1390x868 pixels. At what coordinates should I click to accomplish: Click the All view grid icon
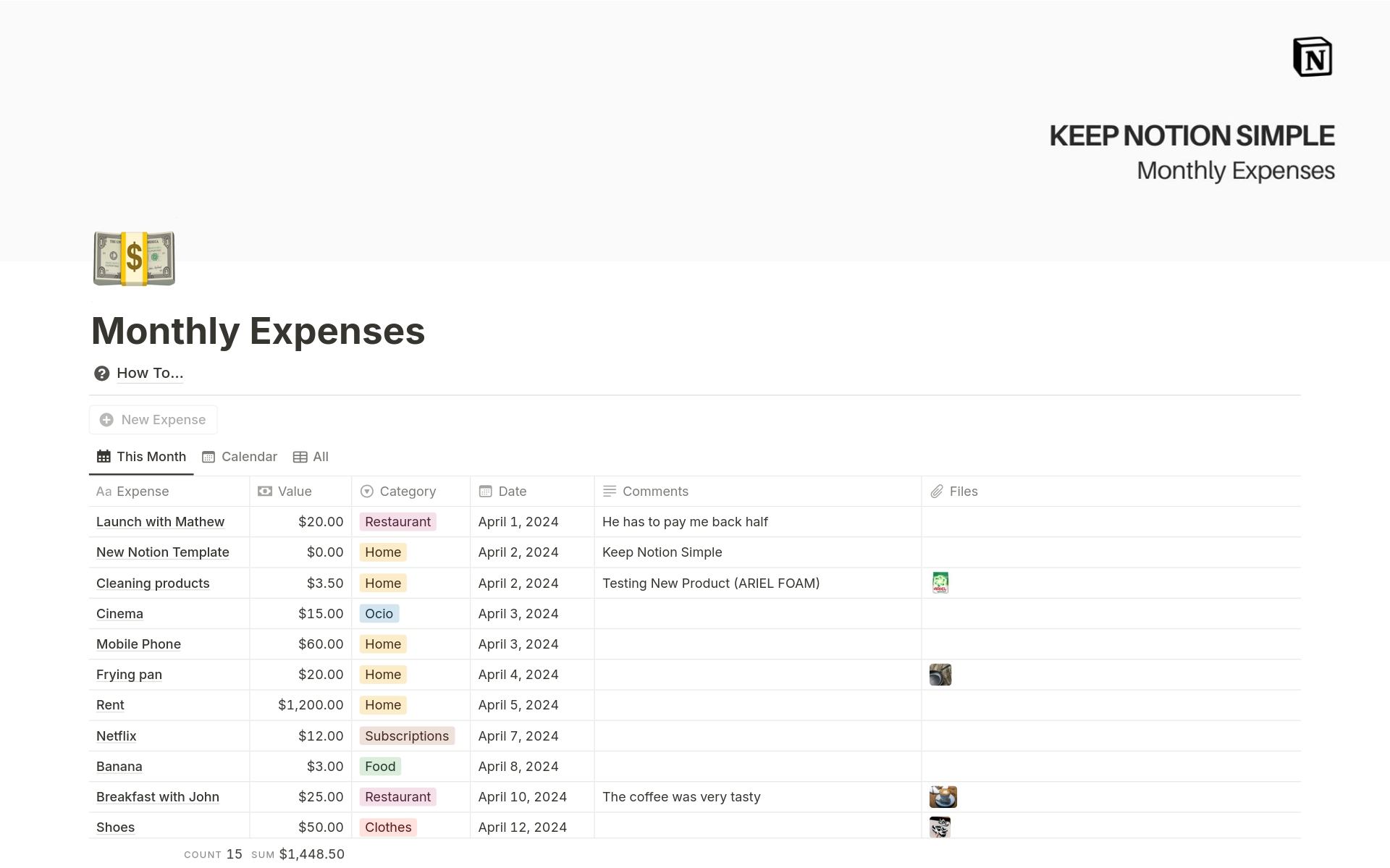click(x=299, y=456)
